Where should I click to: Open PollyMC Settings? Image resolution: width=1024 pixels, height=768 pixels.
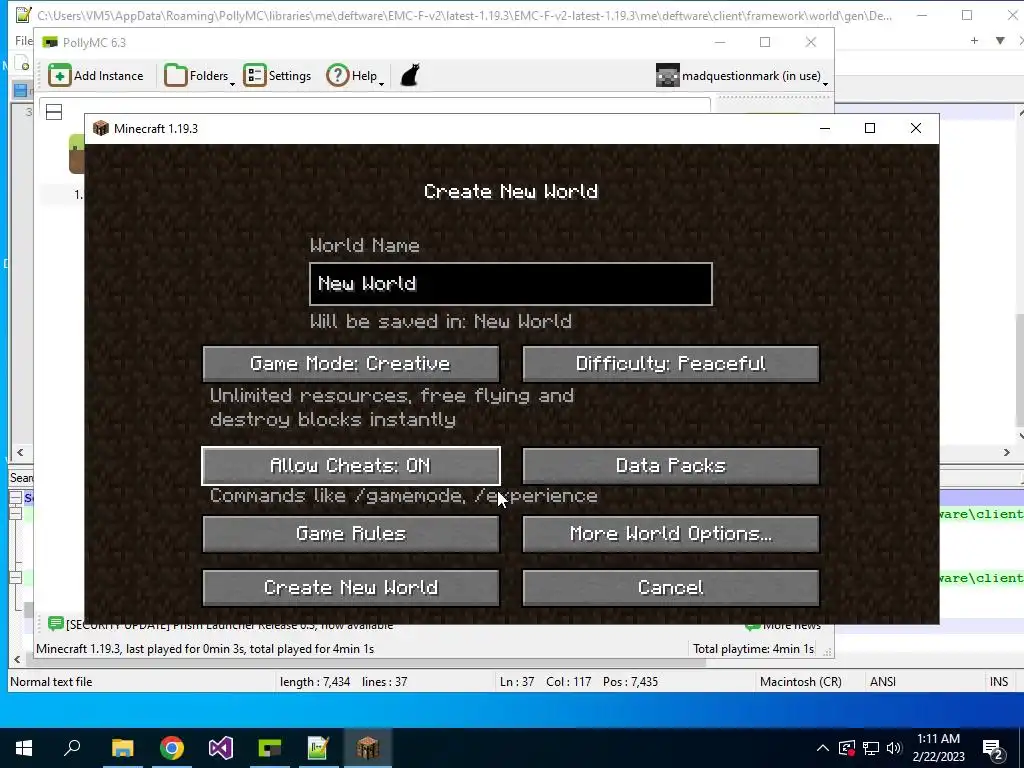coord(278,76)
